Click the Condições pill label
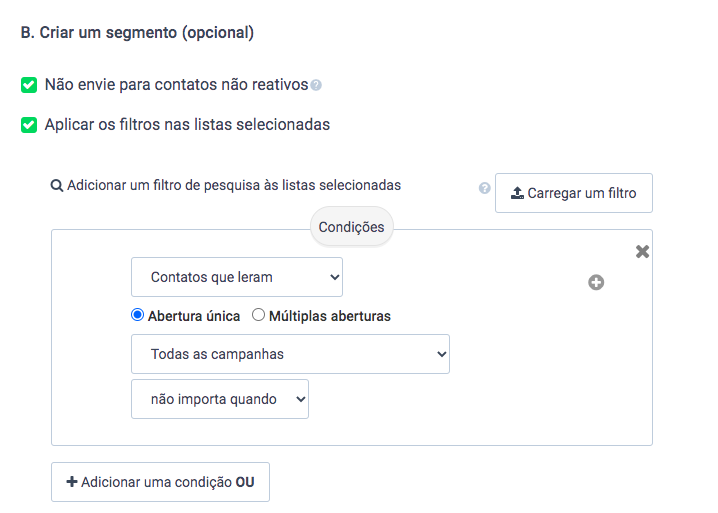The width and height of the screenshot is (718, 513). 352,227
